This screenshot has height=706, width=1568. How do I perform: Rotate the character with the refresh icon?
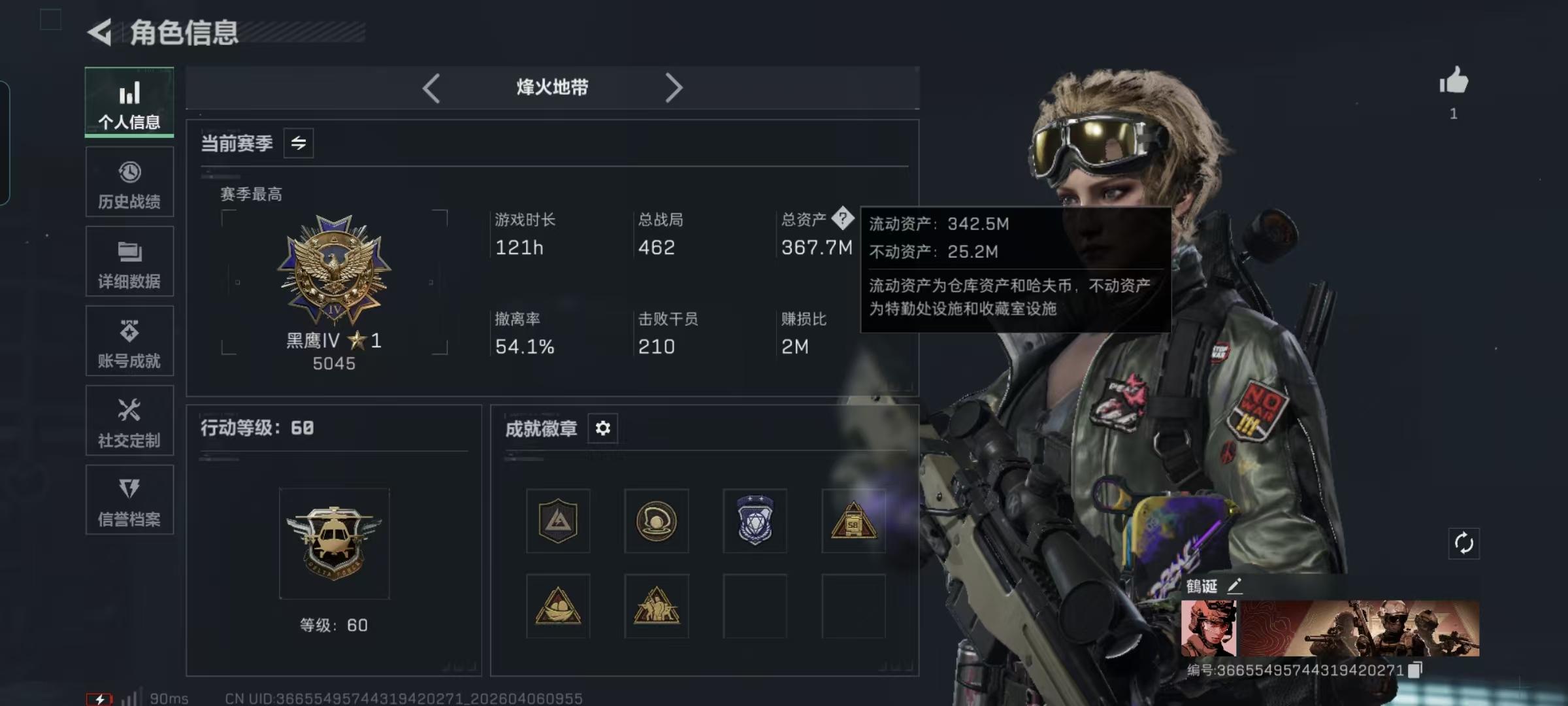1463,543
